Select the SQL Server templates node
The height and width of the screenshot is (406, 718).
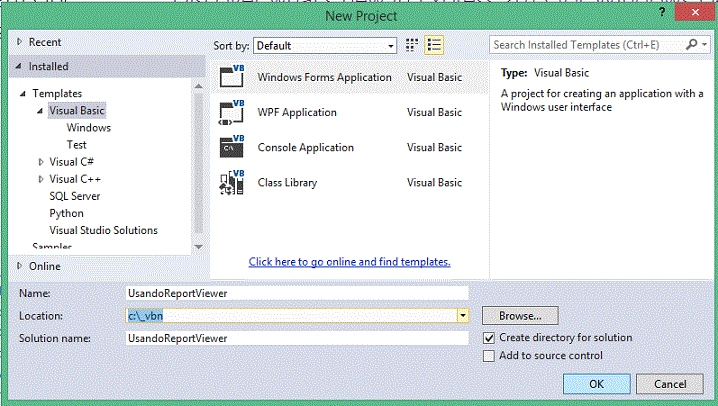[x=75, y=196]
